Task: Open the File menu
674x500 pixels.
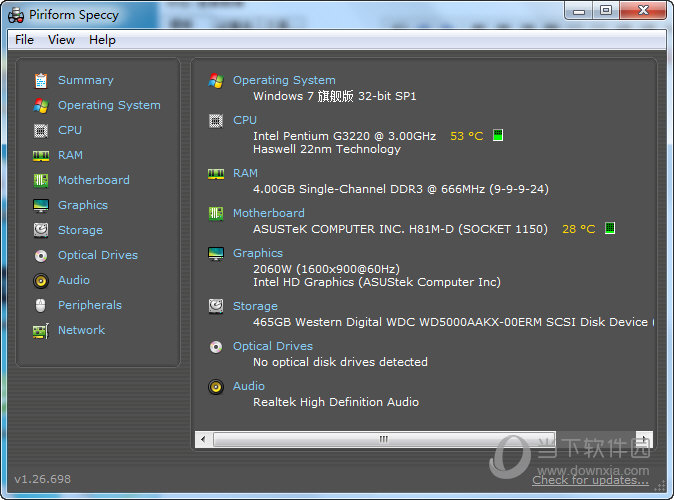Action: [x=25, y=40]
